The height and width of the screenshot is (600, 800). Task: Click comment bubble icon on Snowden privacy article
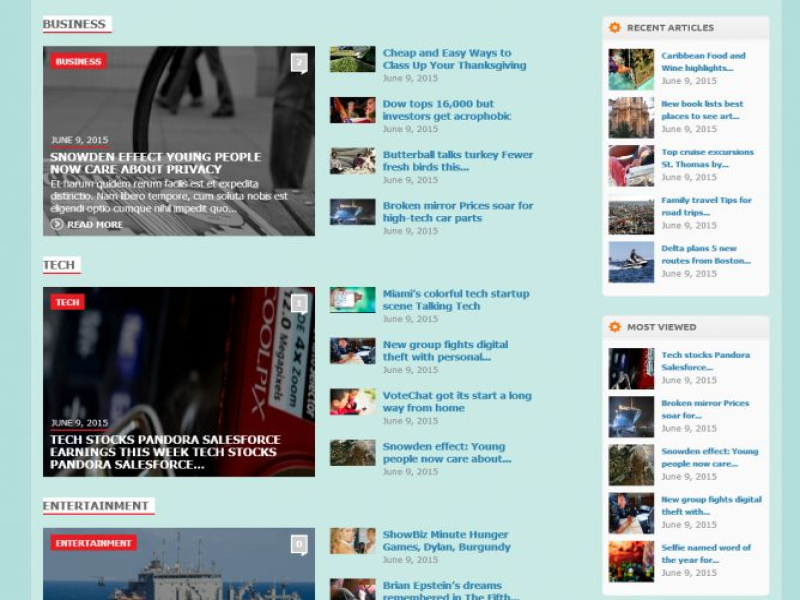pyautogui.click(x=298, y=63)
